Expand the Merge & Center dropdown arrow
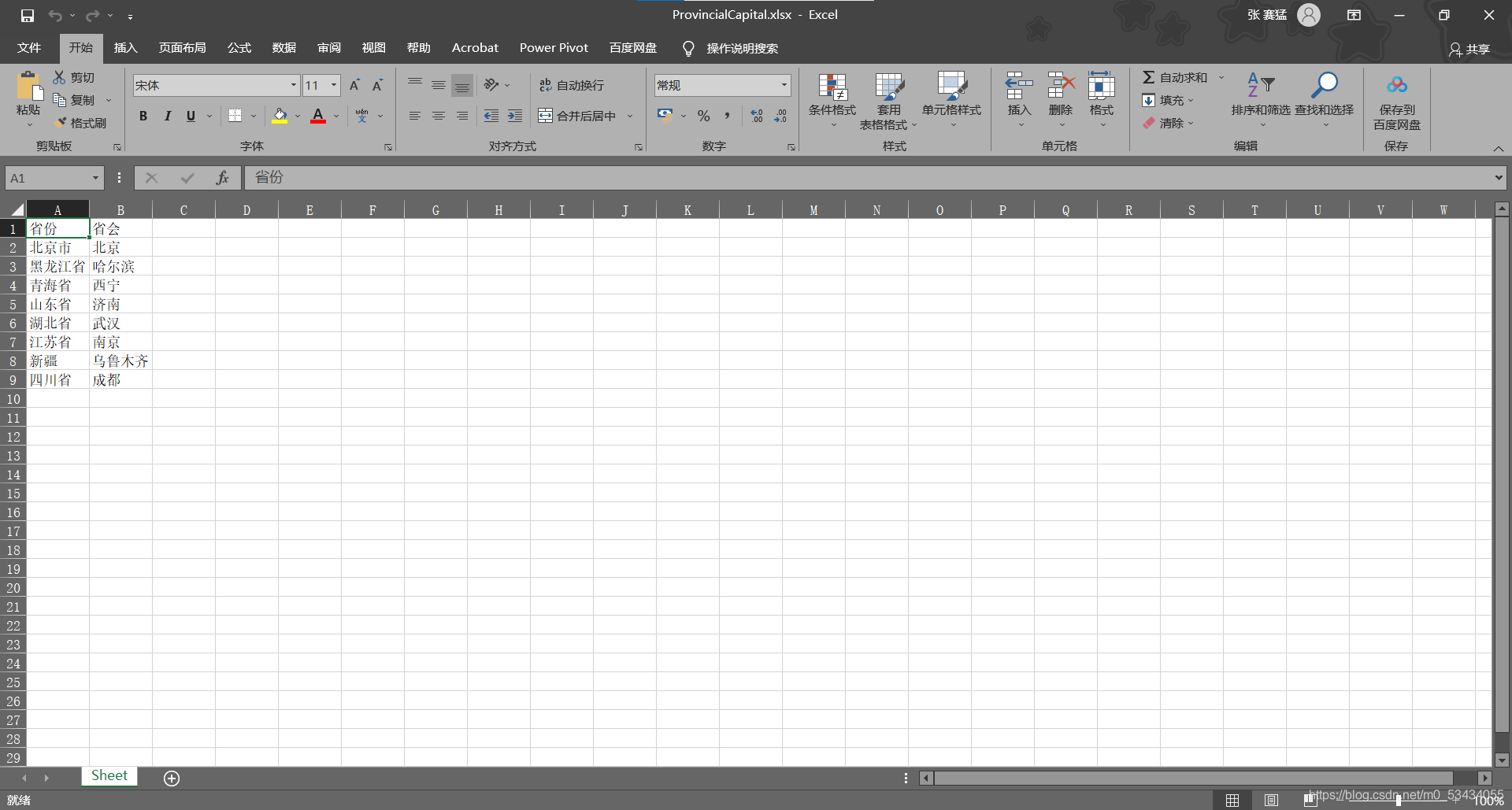Image resolution: width=1512 pixels, height=810 pixels. [x=630, y=116]
